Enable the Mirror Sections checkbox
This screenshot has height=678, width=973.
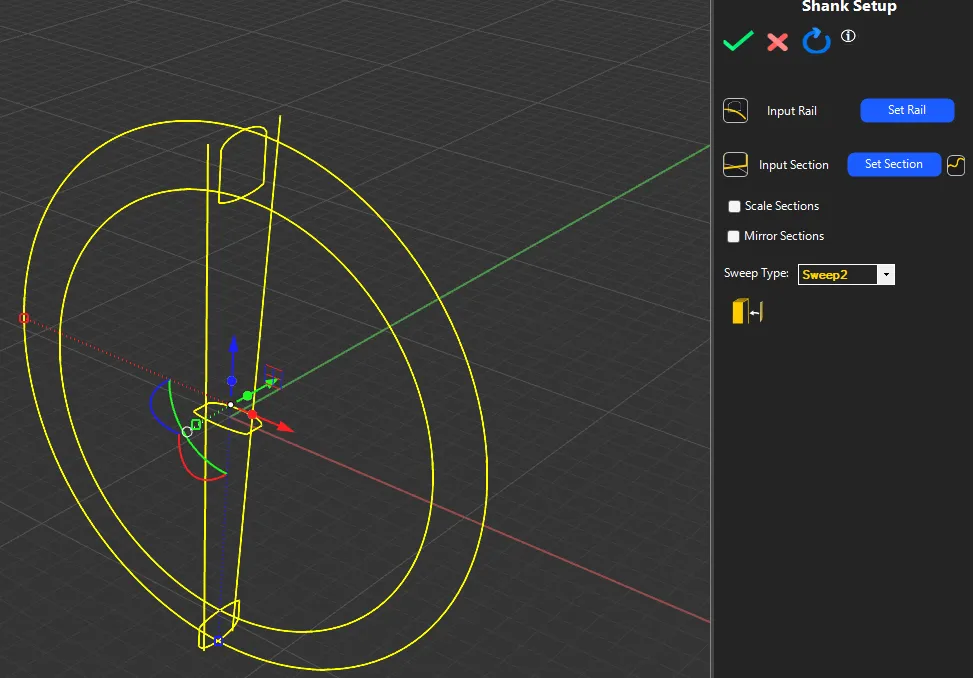click(735, 236)
